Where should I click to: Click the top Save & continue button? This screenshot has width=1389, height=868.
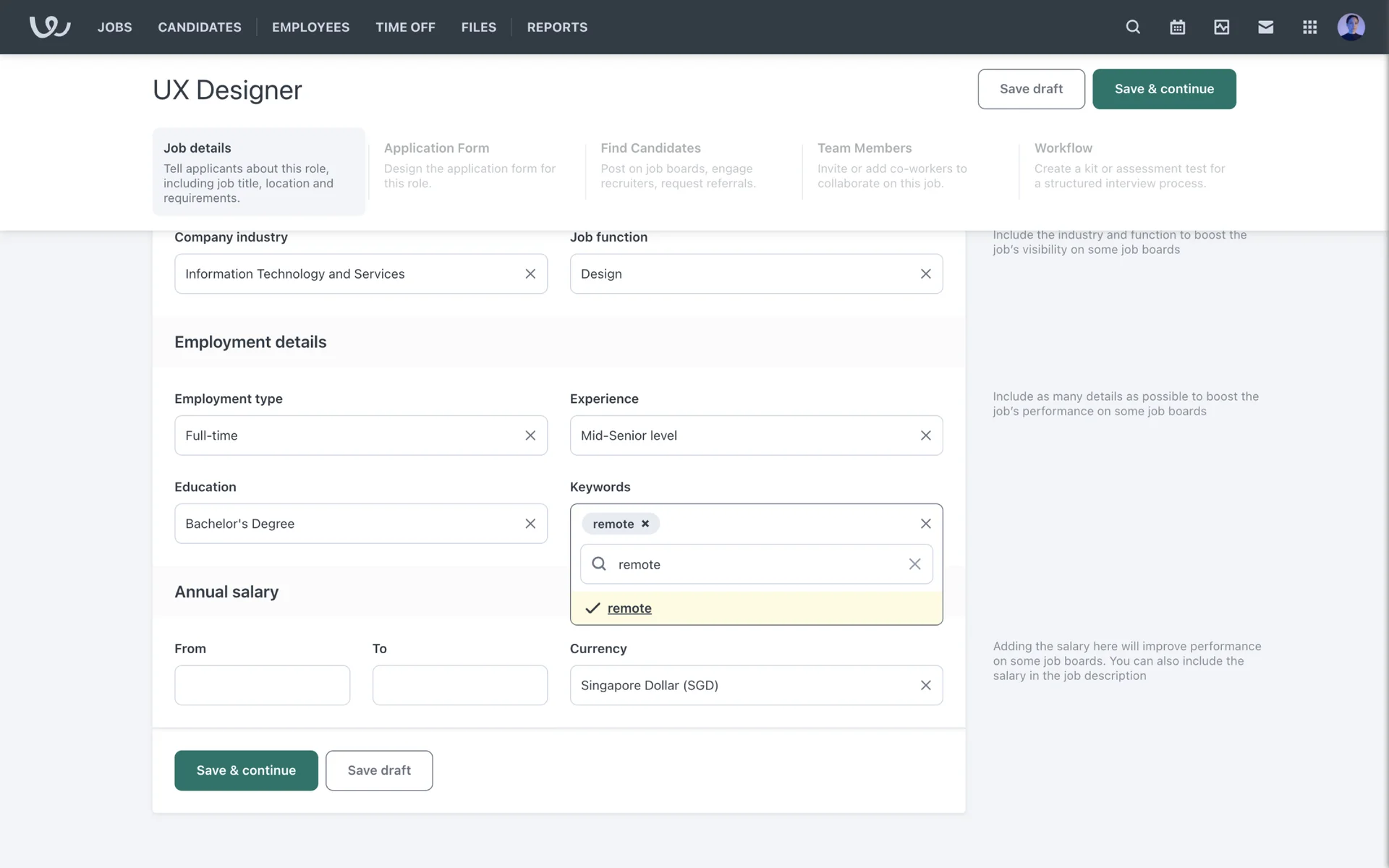coord(1163,89)
